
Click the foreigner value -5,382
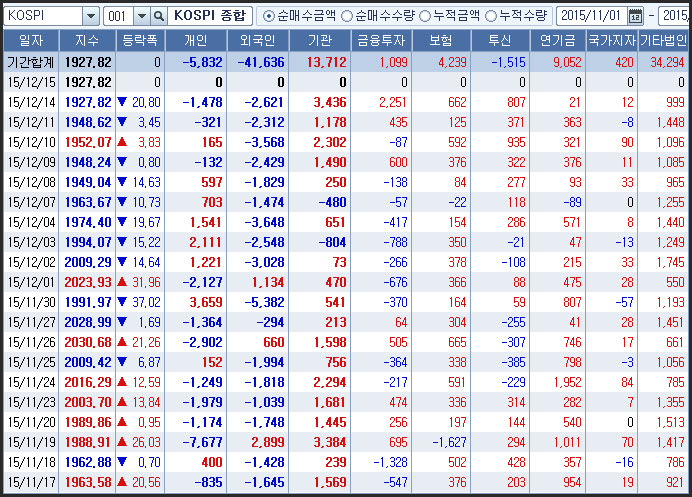click(264, 302)
